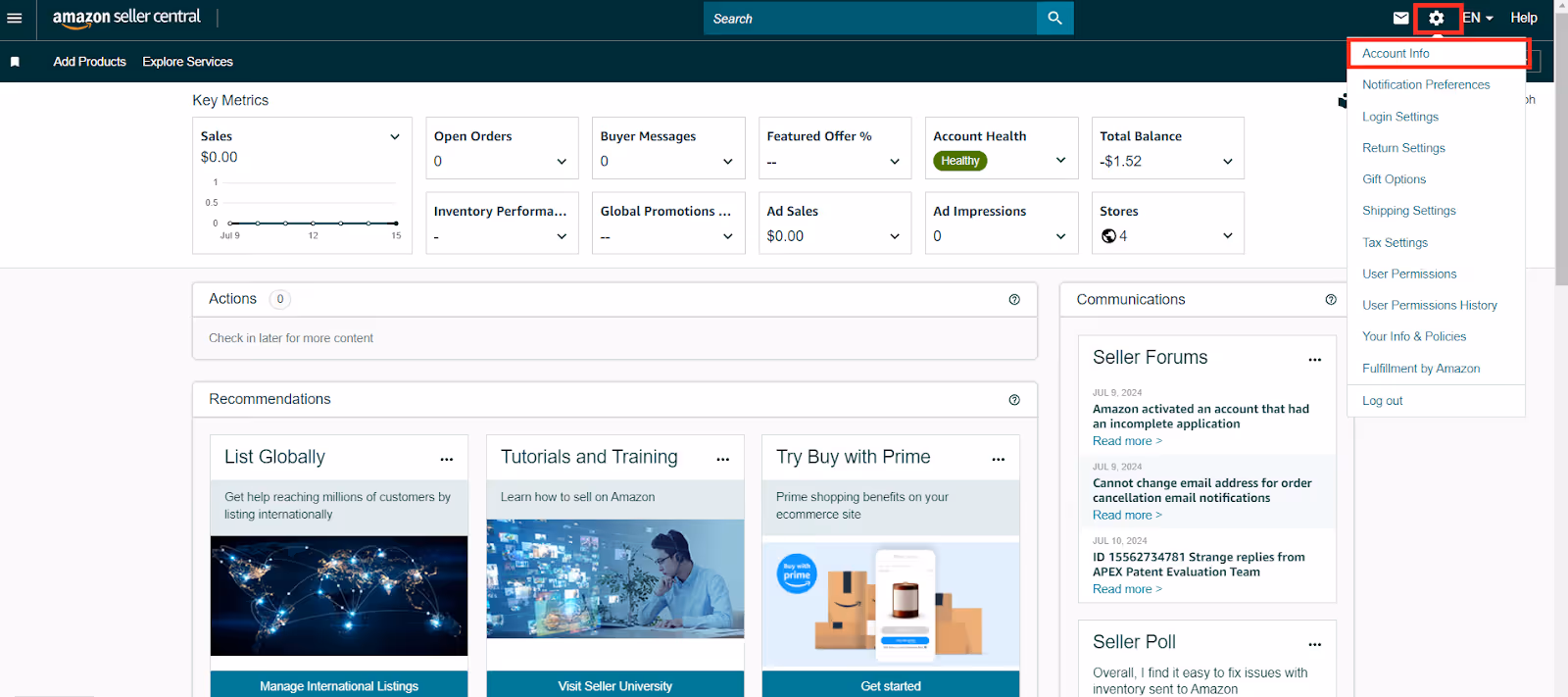The image size is (1568, 697).
Task: Click the settings gear icon
Action: [1437, 18]
